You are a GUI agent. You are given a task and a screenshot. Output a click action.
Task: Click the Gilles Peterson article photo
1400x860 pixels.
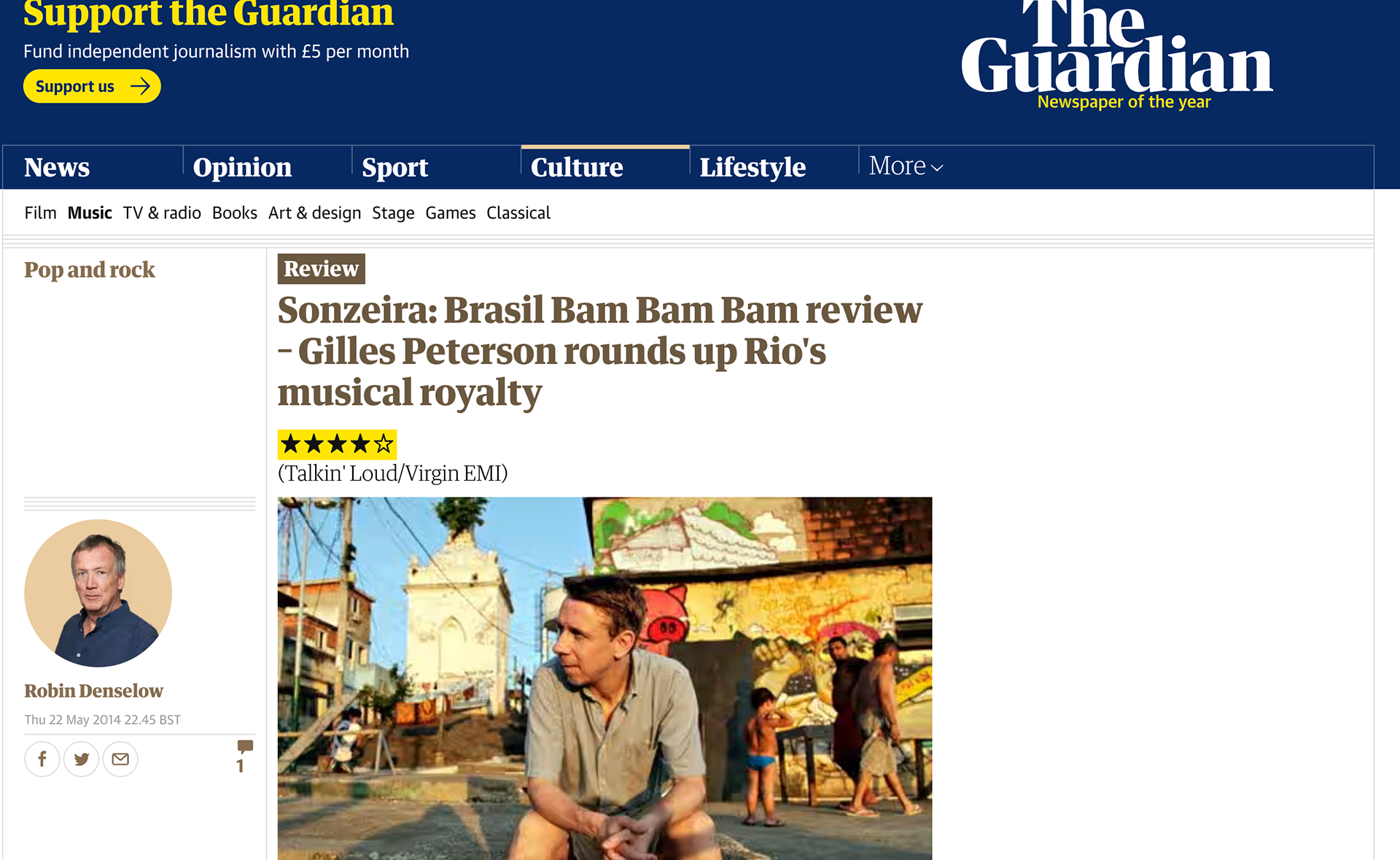click(x=604, y=678)
